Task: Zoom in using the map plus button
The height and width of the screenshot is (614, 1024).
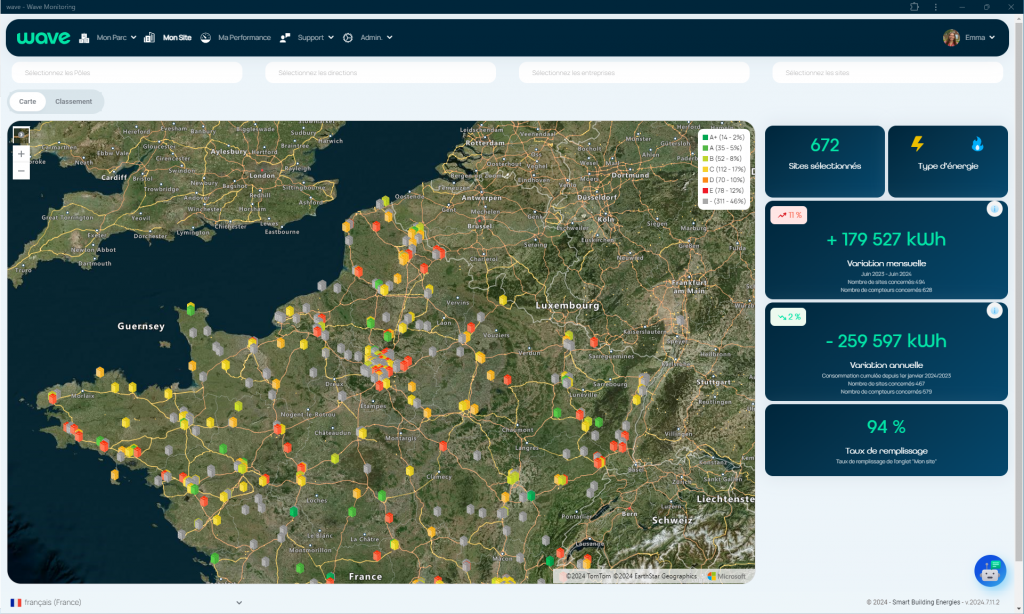Action: 21,155
